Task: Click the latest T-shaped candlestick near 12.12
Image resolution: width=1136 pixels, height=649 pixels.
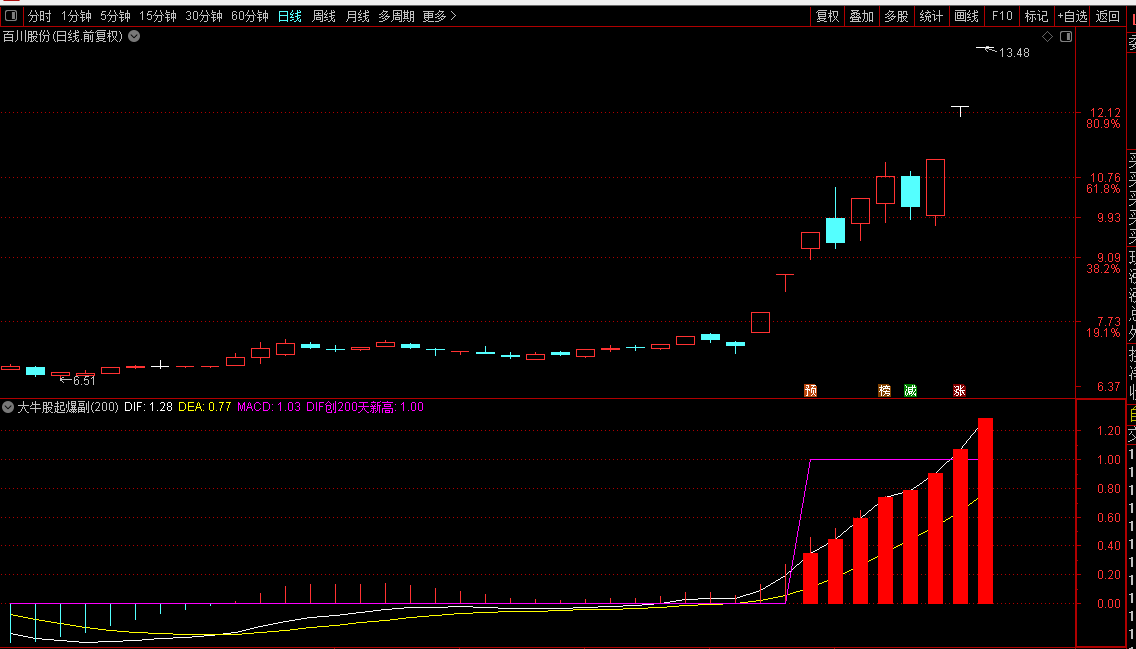Action: click(960, 111)
